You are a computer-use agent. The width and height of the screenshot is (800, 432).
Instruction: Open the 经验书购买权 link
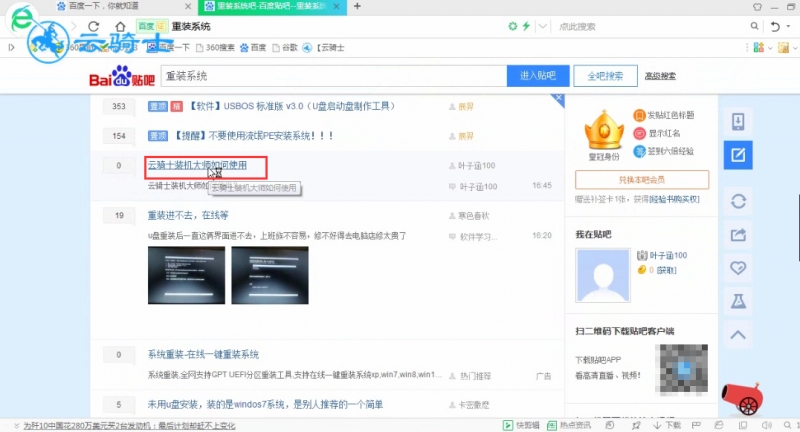[x=674, y=199]
